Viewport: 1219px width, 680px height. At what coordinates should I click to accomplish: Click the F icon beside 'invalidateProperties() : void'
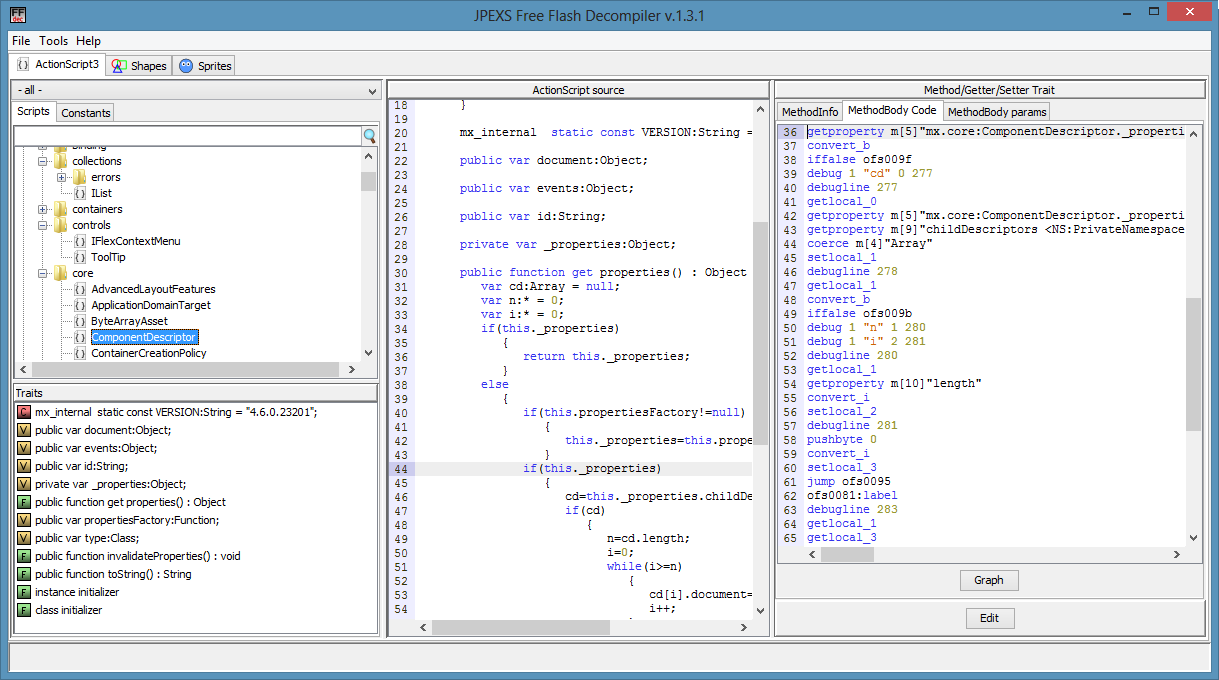click(x=24, y=556)
